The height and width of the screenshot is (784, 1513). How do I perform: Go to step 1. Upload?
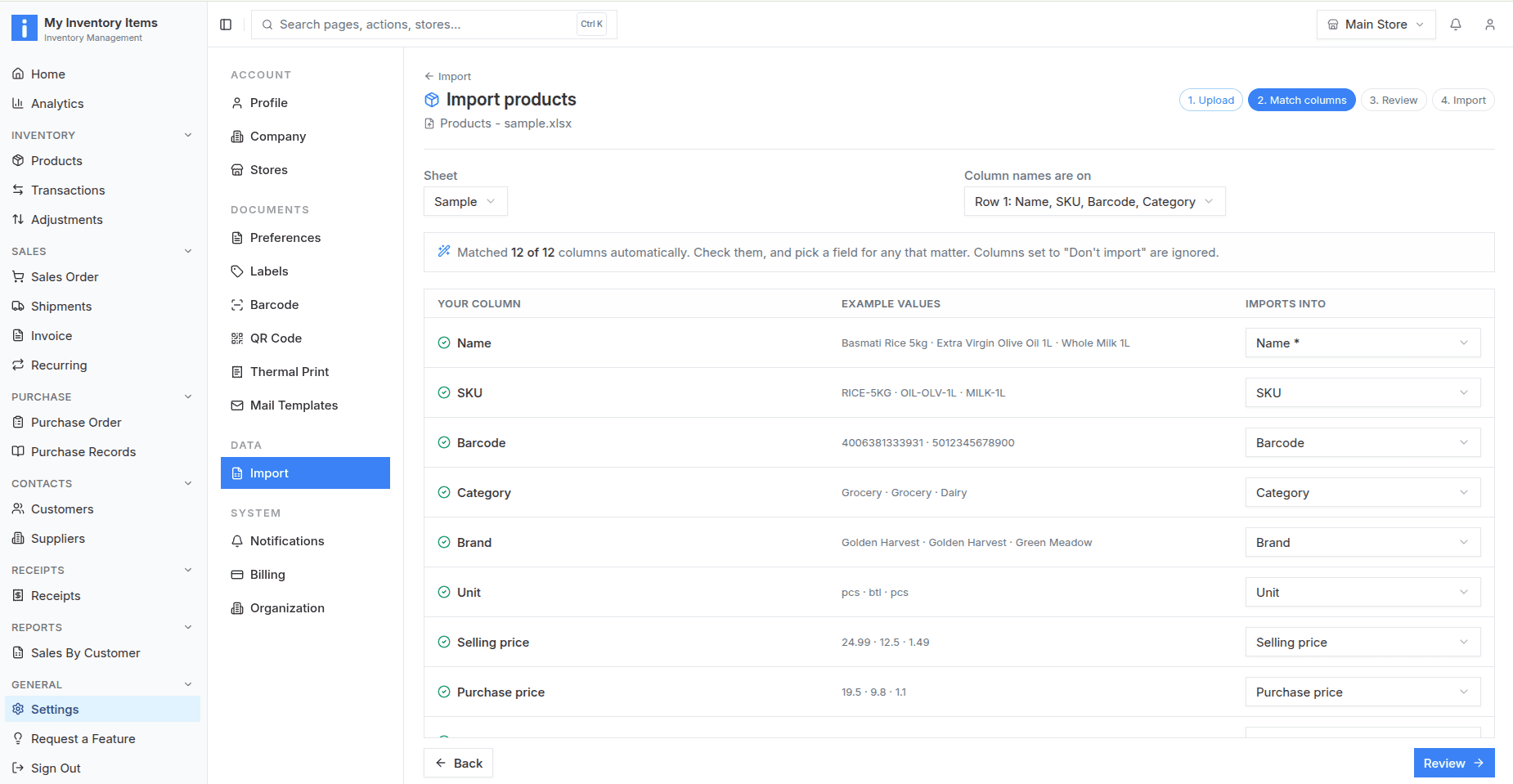tap(1211, 100)
